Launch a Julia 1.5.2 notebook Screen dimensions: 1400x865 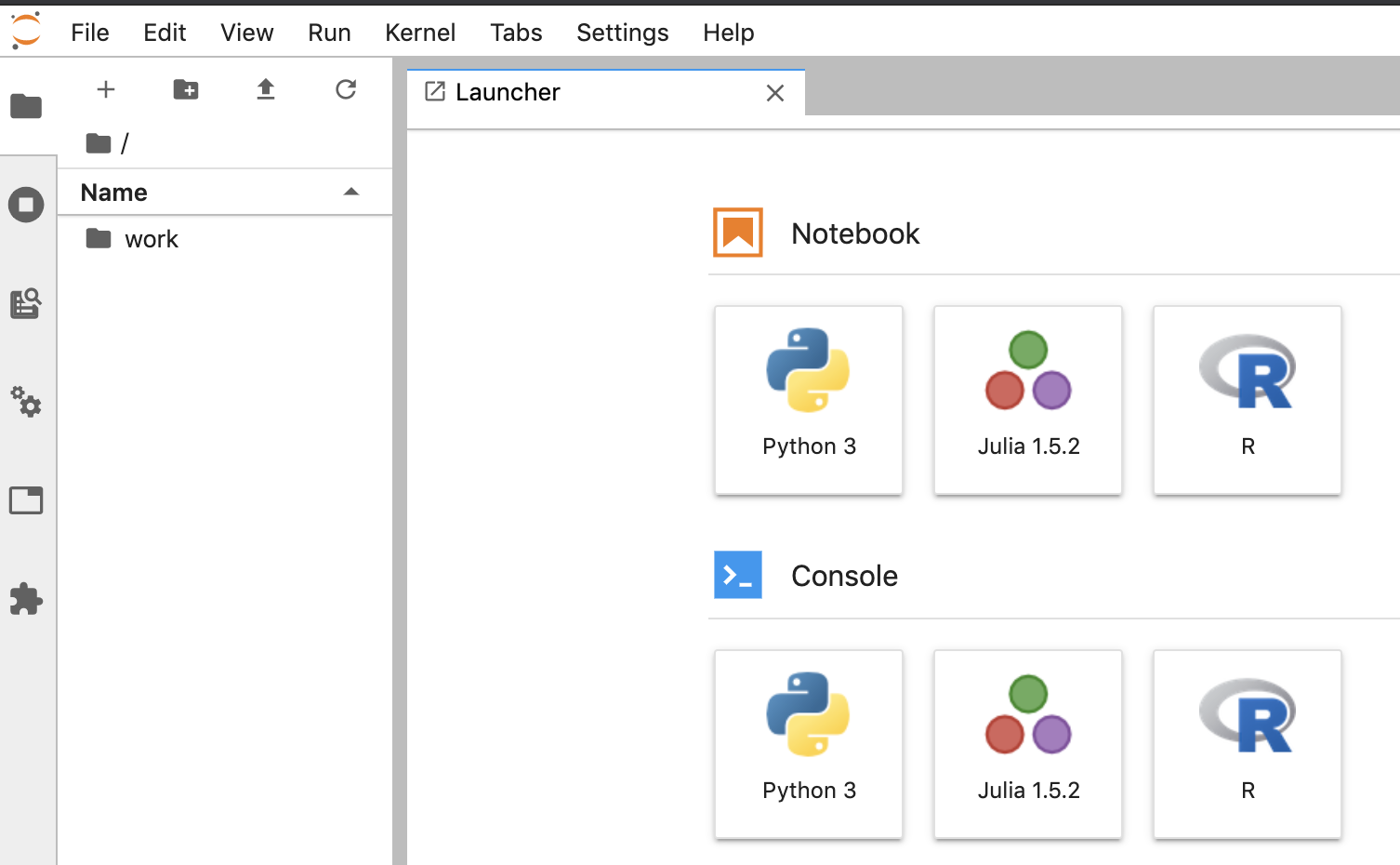1028,400
